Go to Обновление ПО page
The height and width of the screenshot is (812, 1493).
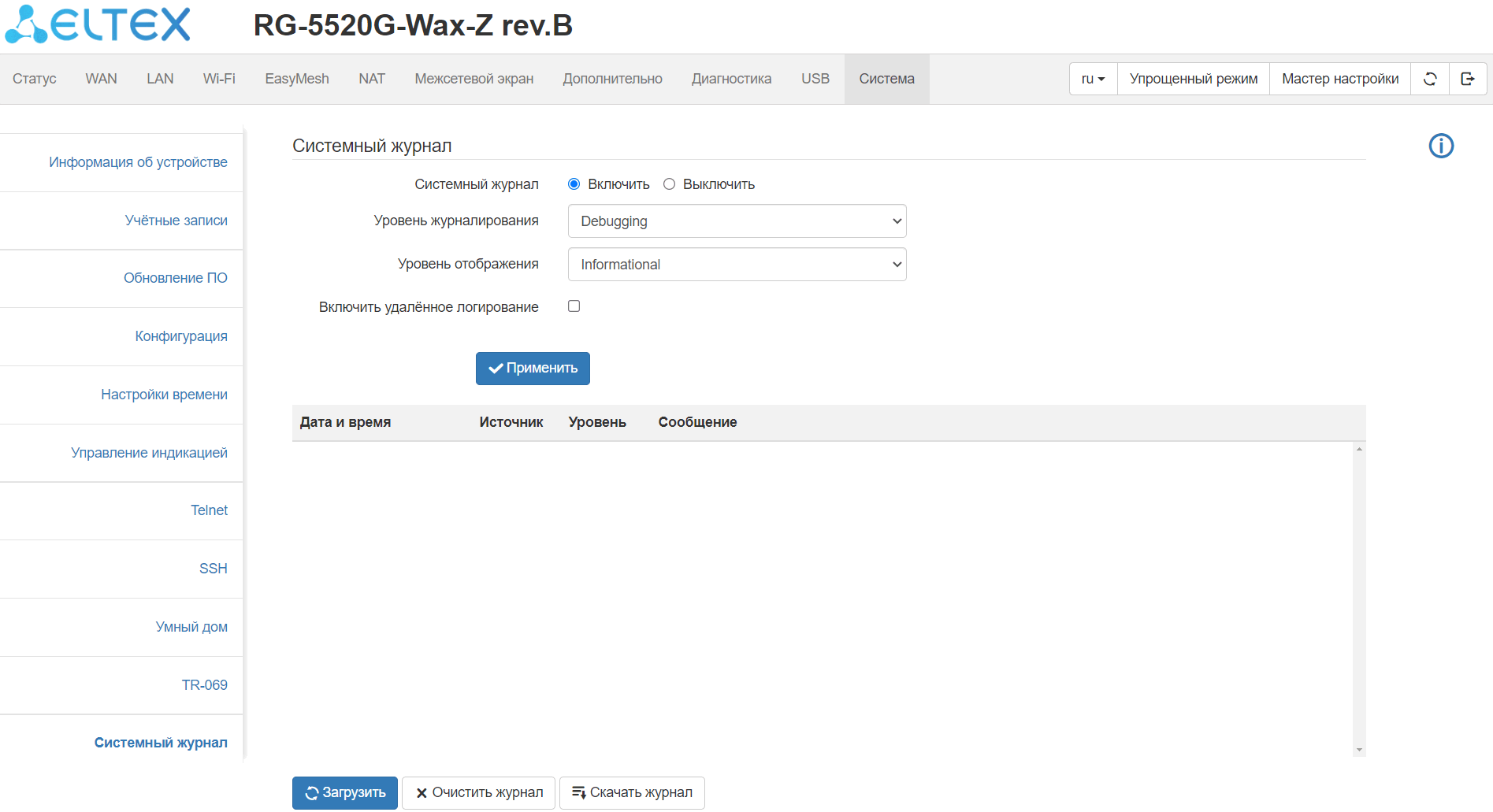(x=176, y=278)
